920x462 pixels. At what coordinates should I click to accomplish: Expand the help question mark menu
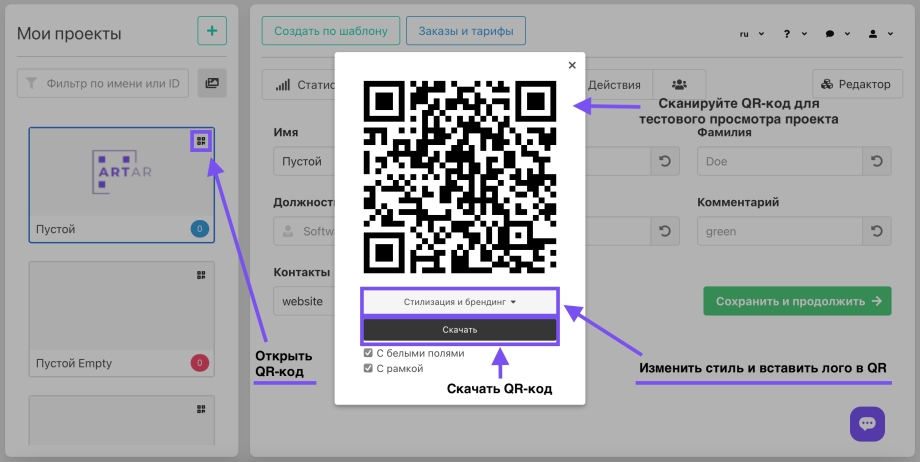coord(794,33)
